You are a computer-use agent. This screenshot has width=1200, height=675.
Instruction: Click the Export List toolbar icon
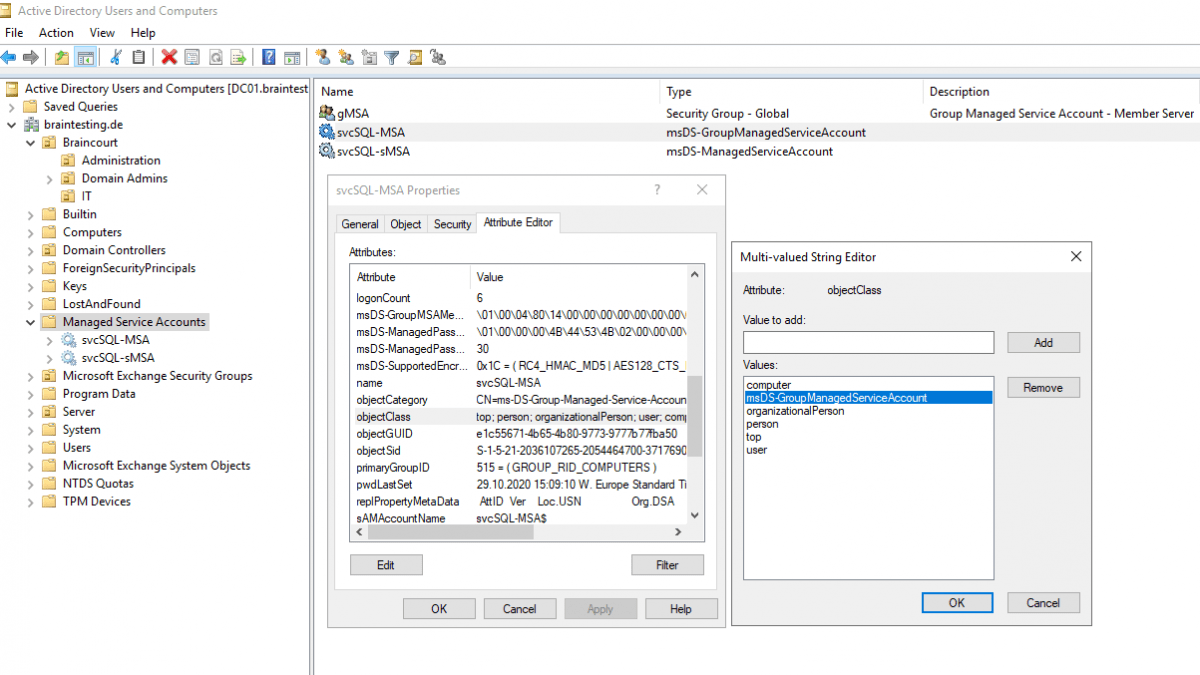point(238,57)
